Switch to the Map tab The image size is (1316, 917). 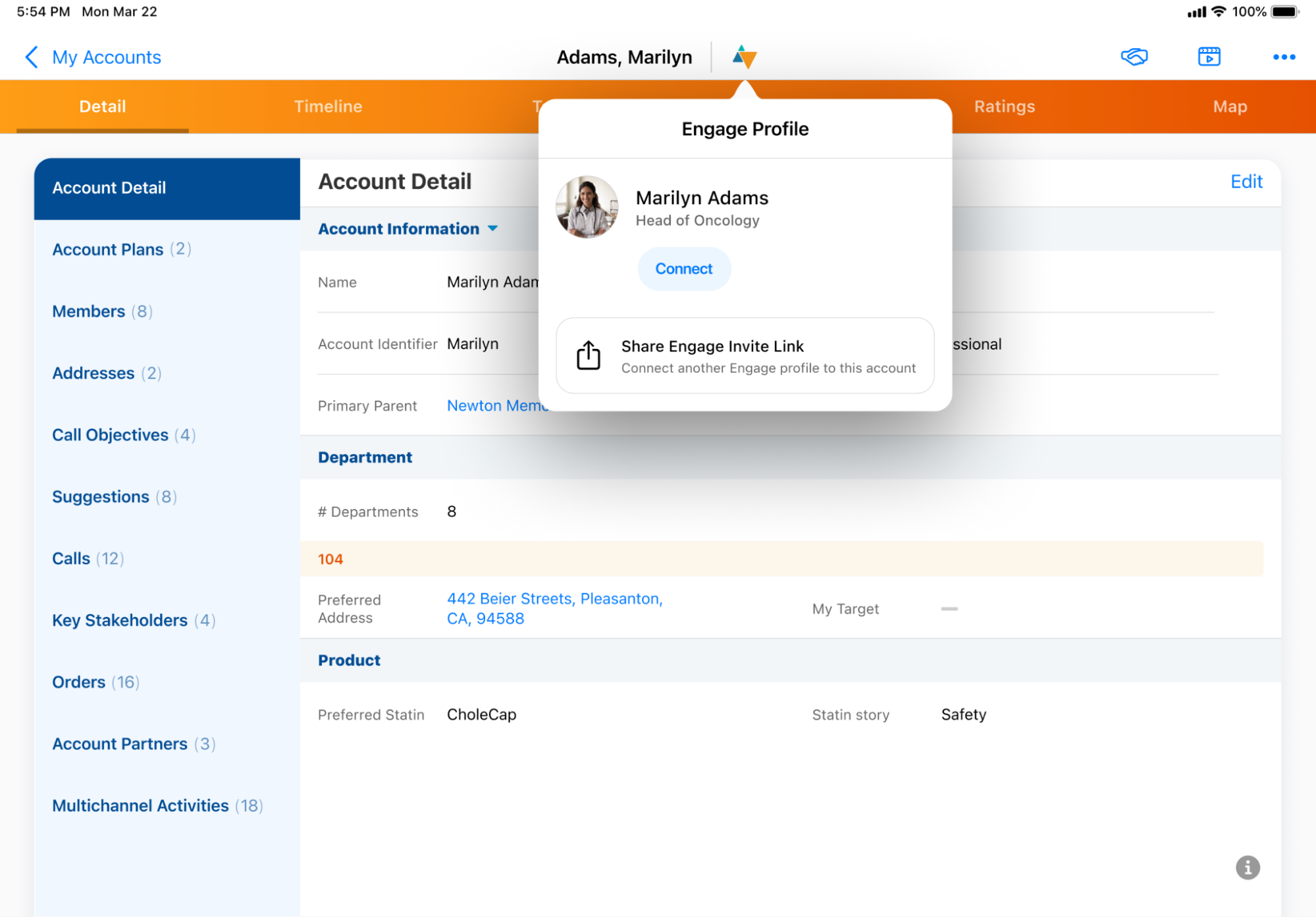pos(1229,107)
